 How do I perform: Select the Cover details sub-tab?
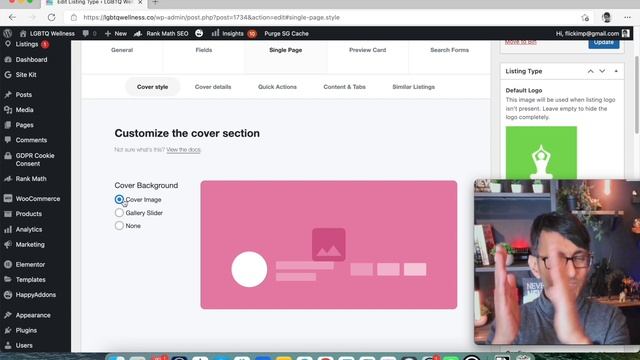pyautogui.click(x=213, y=87)
